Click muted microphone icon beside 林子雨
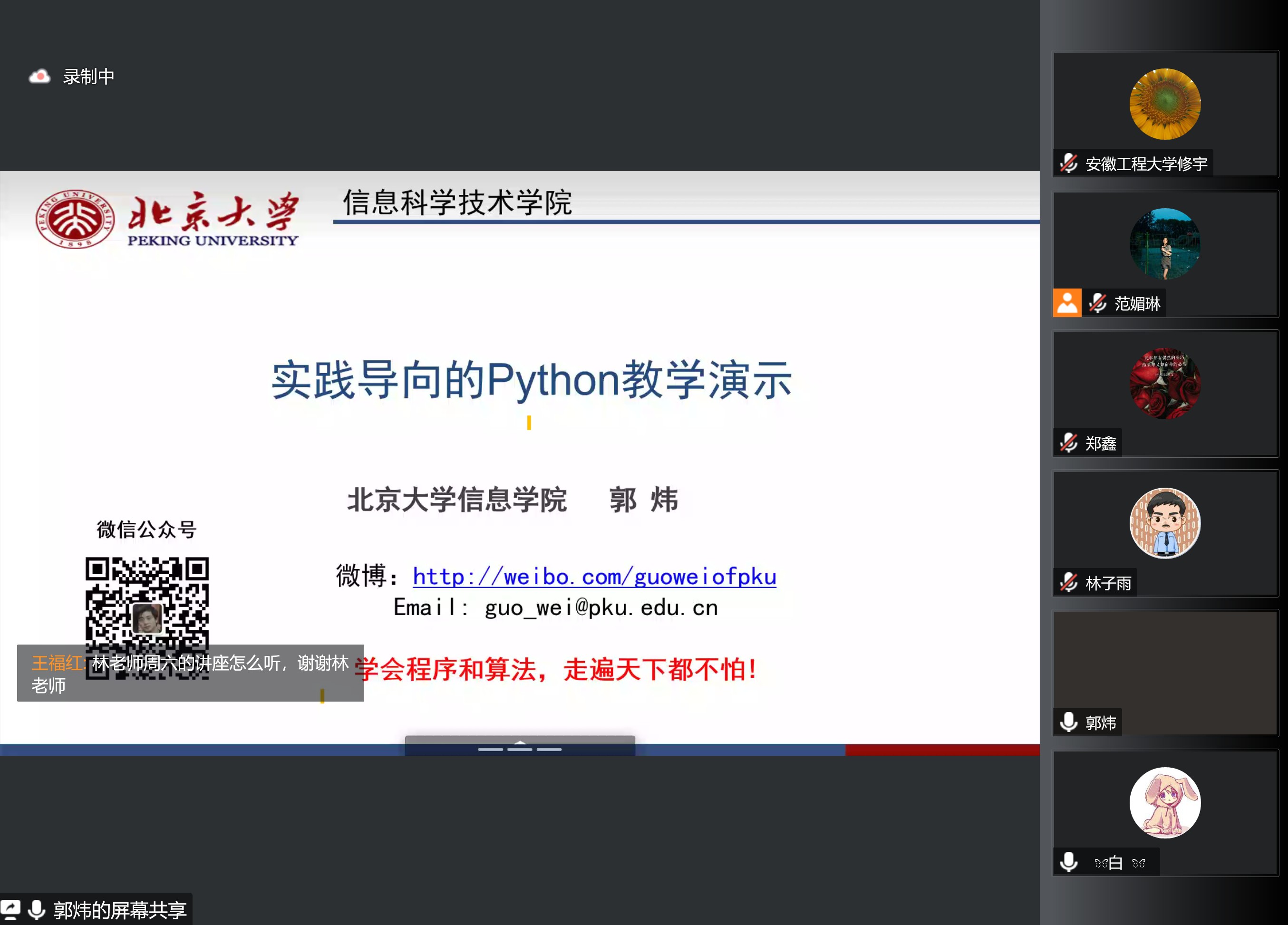 click(x=1068, y=583)
